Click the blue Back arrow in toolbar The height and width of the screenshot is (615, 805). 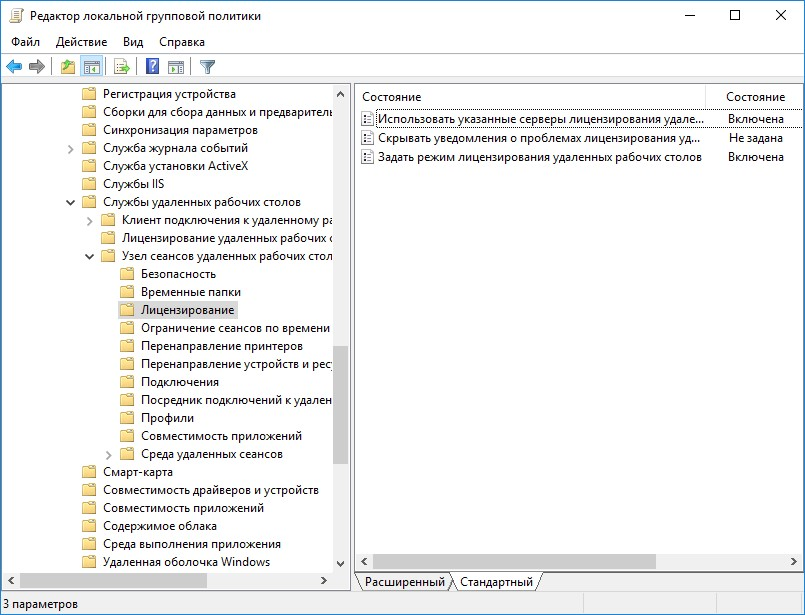point(14,66)
